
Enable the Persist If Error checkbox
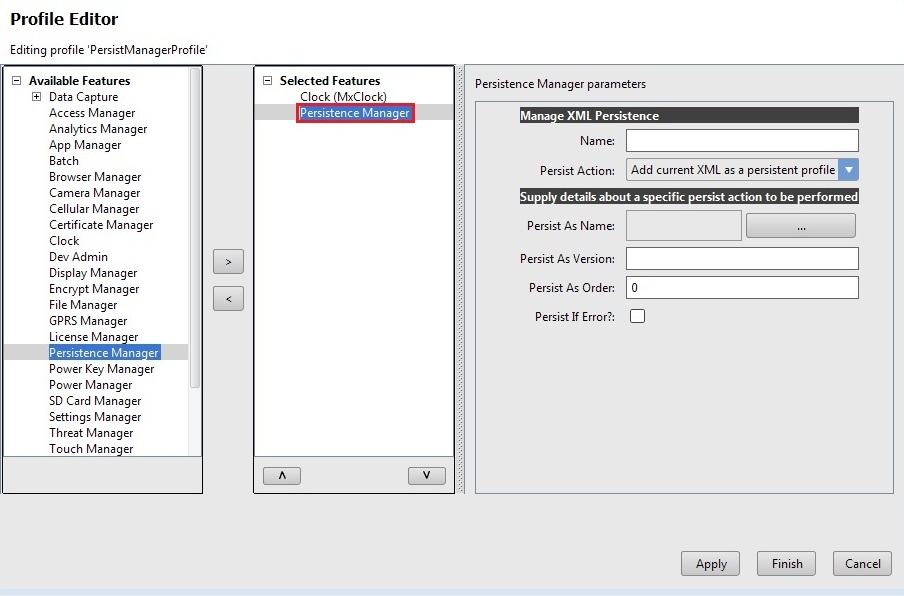pyautogui.click(x=637, y=317)
